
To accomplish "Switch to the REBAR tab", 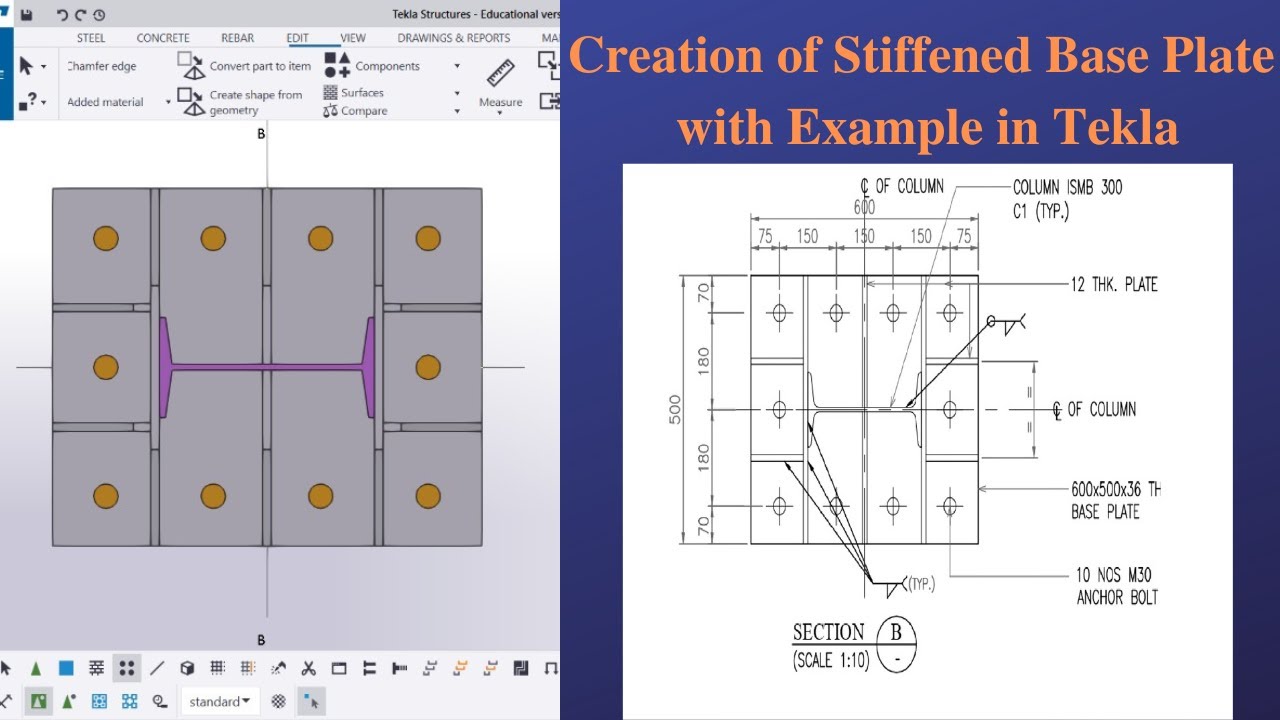I will (238, 38).
